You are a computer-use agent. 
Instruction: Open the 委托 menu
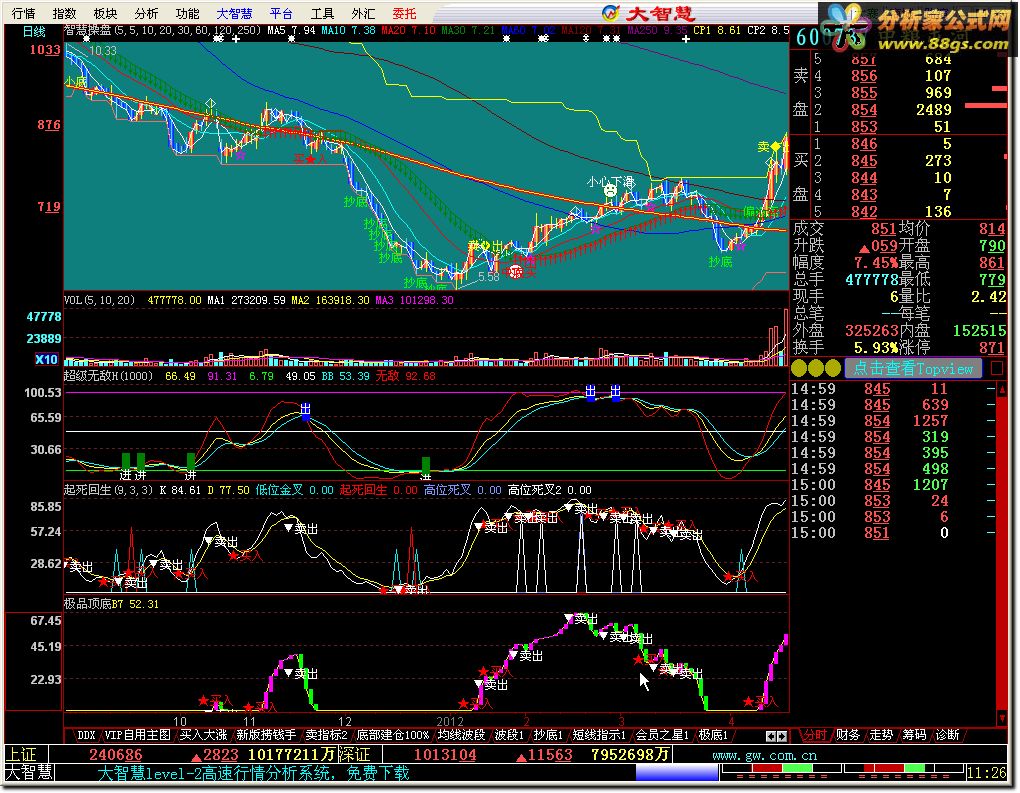point(404,14)
